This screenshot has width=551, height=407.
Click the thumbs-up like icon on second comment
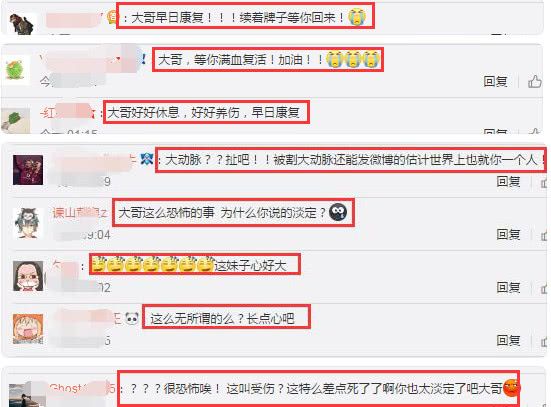[534, 82]
